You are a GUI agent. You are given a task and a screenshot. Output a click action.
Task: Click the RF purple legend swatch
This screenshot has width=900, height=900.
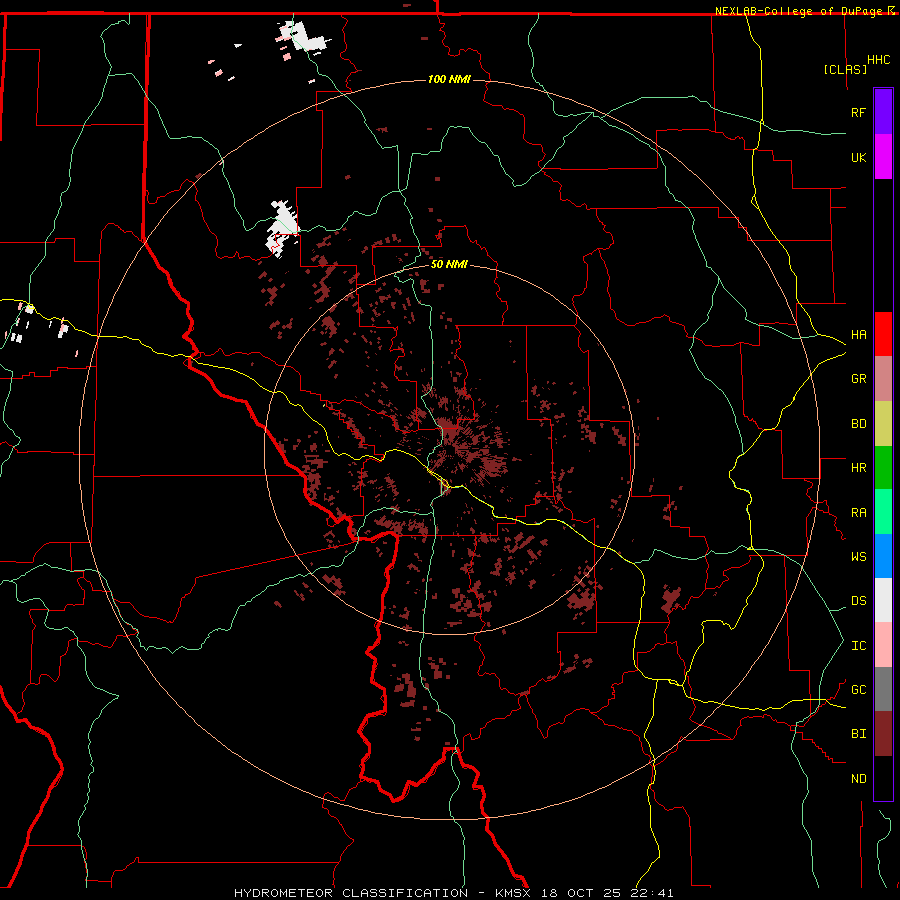[883, 112]
